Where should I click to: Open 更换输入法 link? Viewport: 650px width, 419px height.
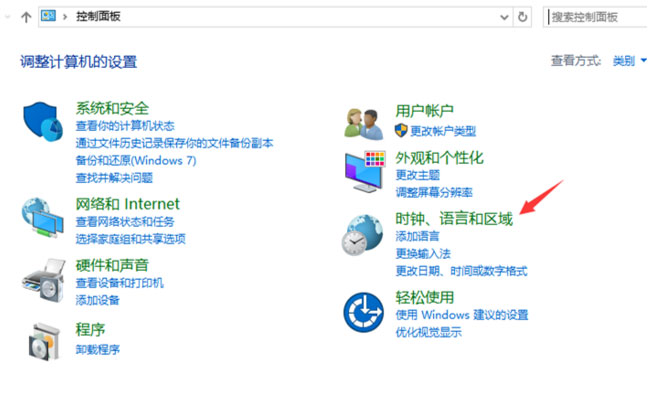coord(423,254)
